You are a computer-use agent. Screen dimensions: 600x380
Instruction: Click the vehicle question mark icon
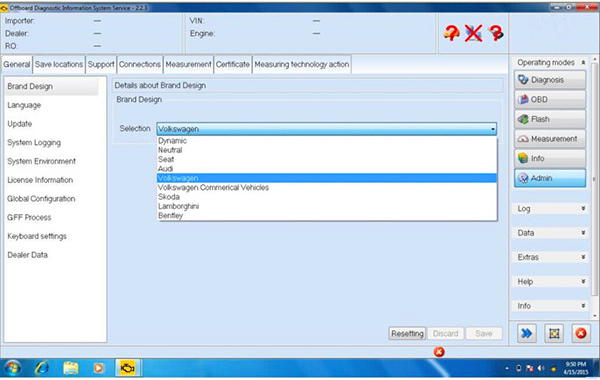(452, 33)
